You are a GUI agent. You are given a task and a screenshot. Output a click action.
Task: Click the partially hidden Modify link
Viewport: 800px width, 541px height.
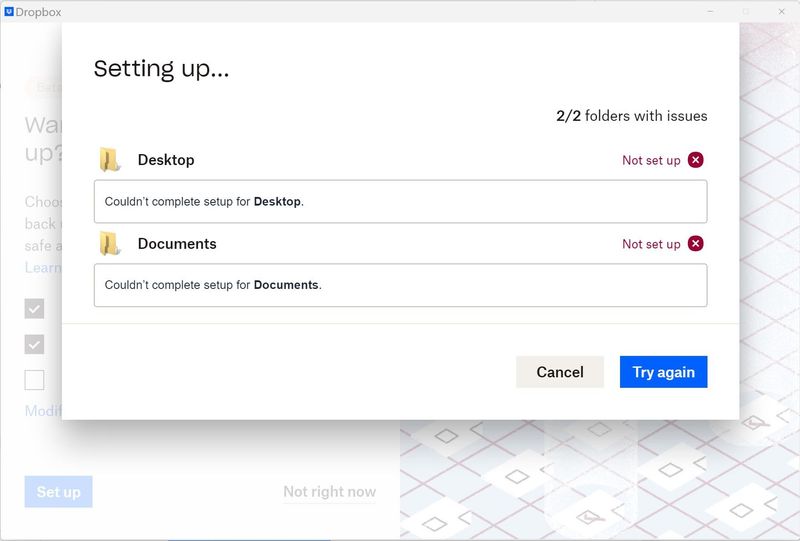(x=43, y=411)
